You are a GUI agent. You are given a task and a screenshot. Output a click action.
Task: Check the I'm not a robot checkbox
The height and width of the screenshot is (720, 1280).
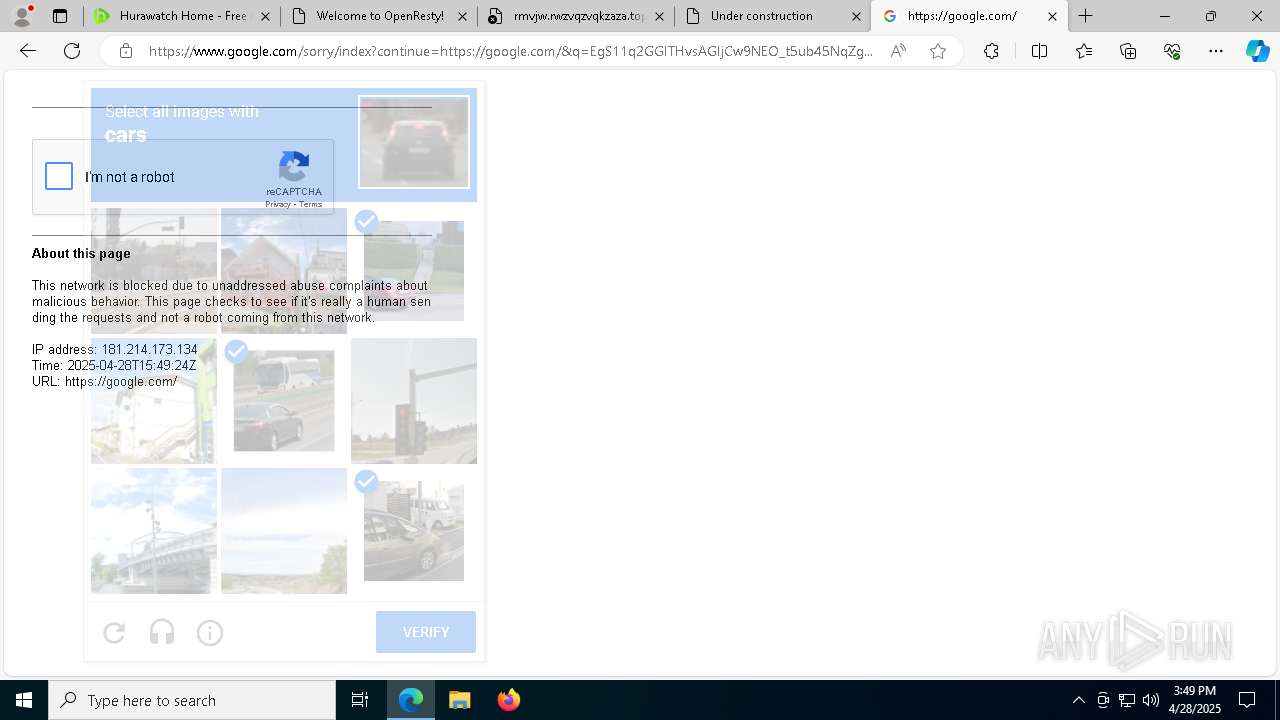[x=59, y=177]
